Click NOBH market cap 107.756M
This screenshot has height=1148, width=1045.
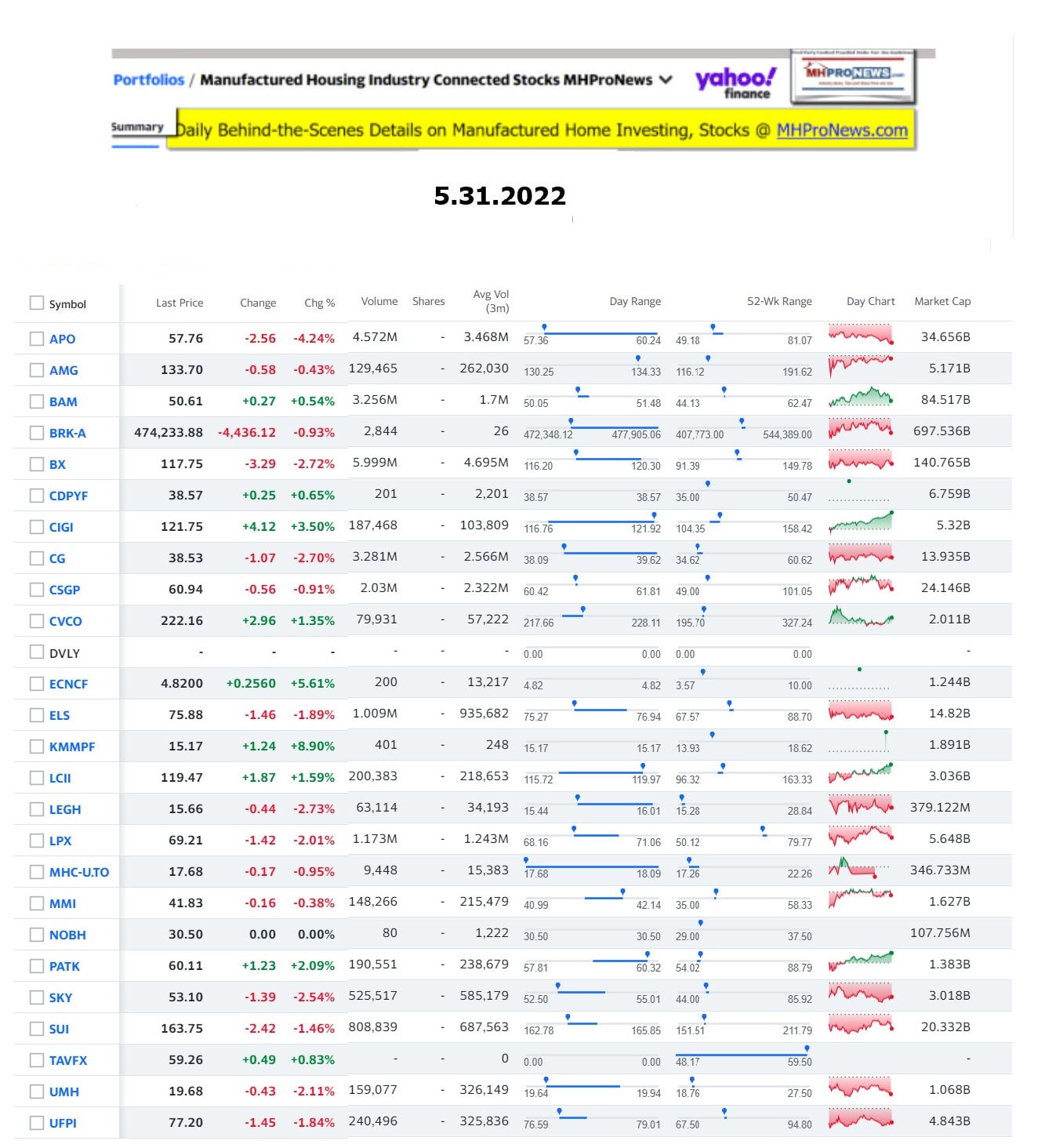tap(940, 932)
